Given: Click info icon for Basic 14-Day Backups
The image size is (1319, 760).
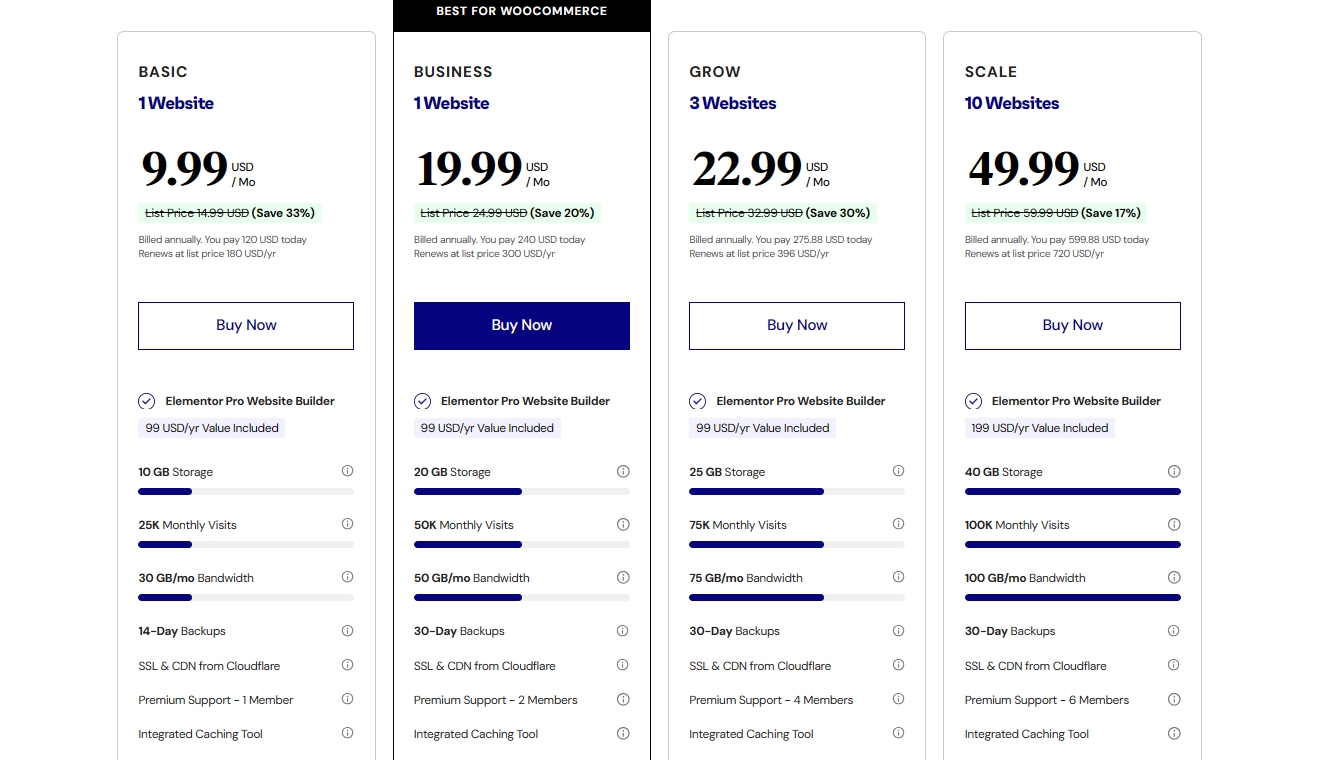Looking at the screenshot, I should [x=347, y=631].
